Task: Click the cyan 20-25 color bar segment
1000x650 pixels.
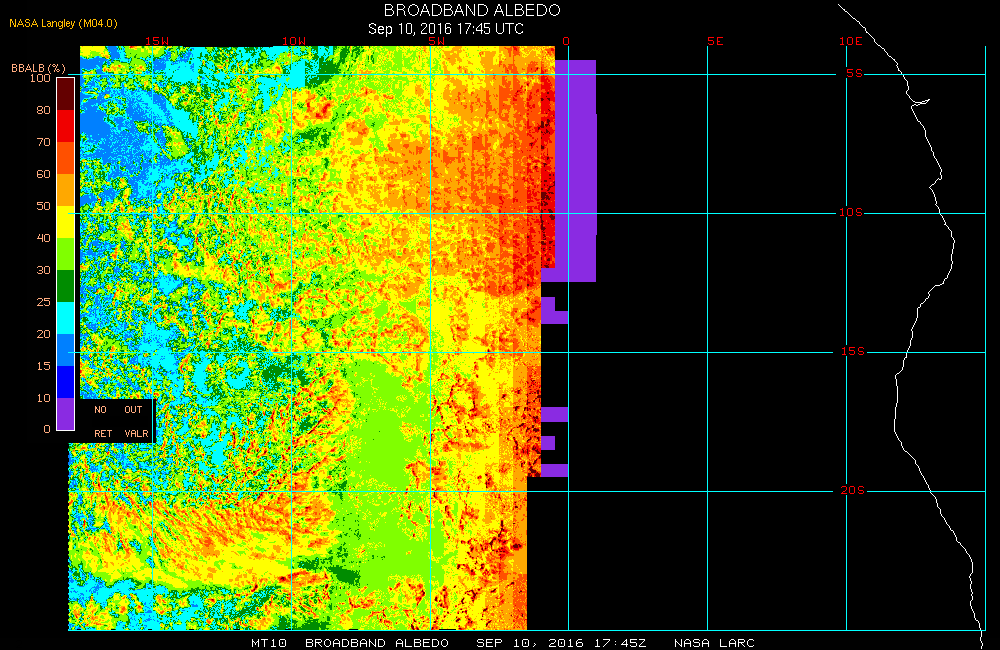Action: coord(66,318)
